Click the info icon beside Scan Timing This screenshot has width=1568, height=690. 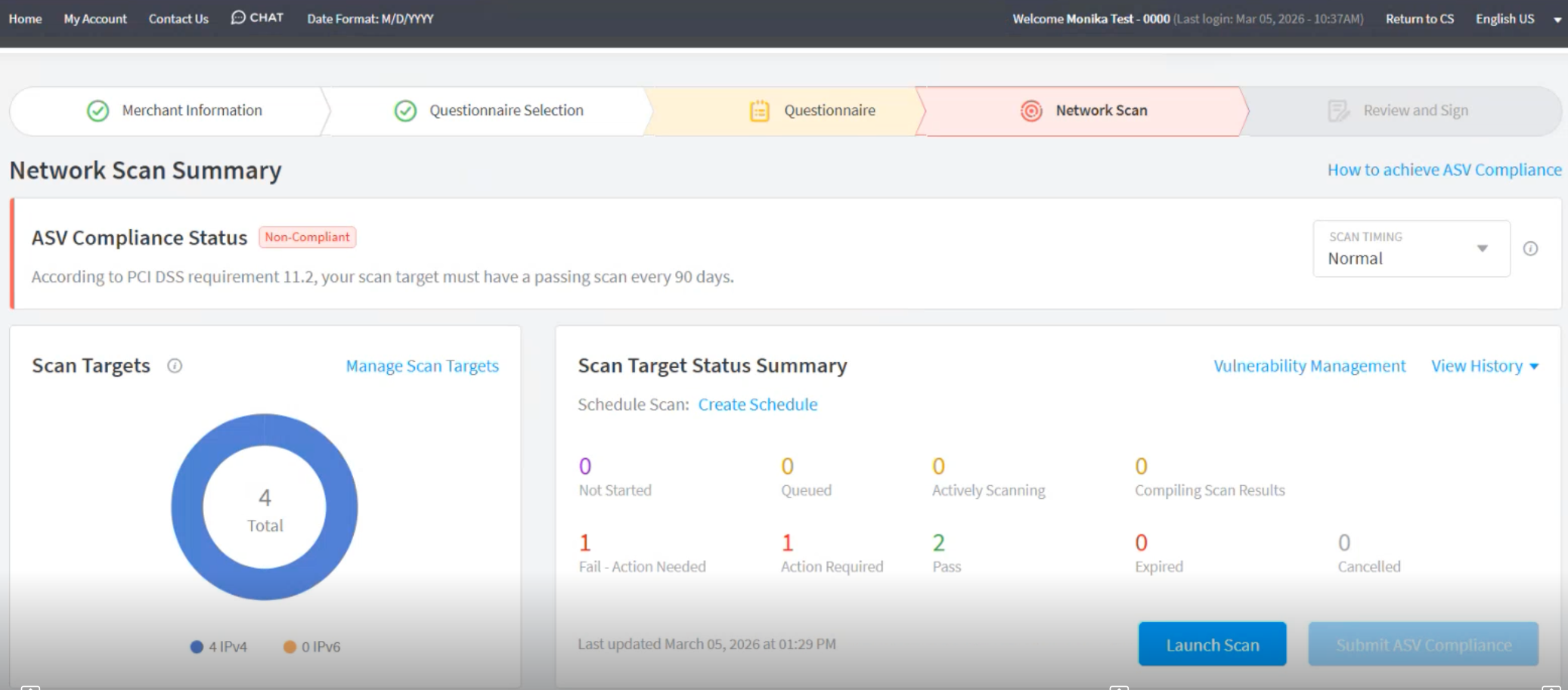pos(1530,249)
